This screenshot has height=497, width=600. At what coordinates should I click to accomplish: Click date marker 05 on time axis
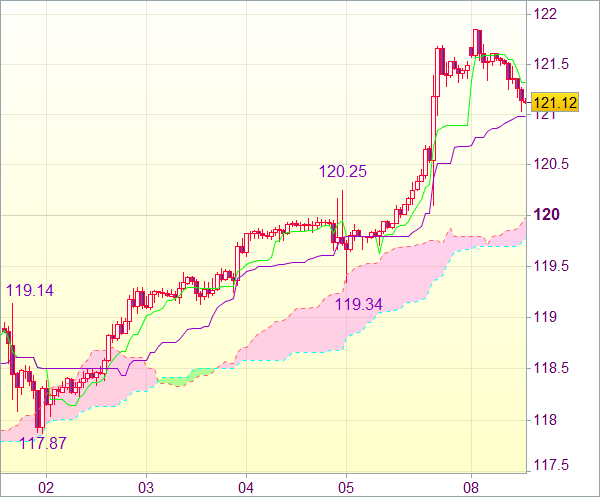point(346,488)
